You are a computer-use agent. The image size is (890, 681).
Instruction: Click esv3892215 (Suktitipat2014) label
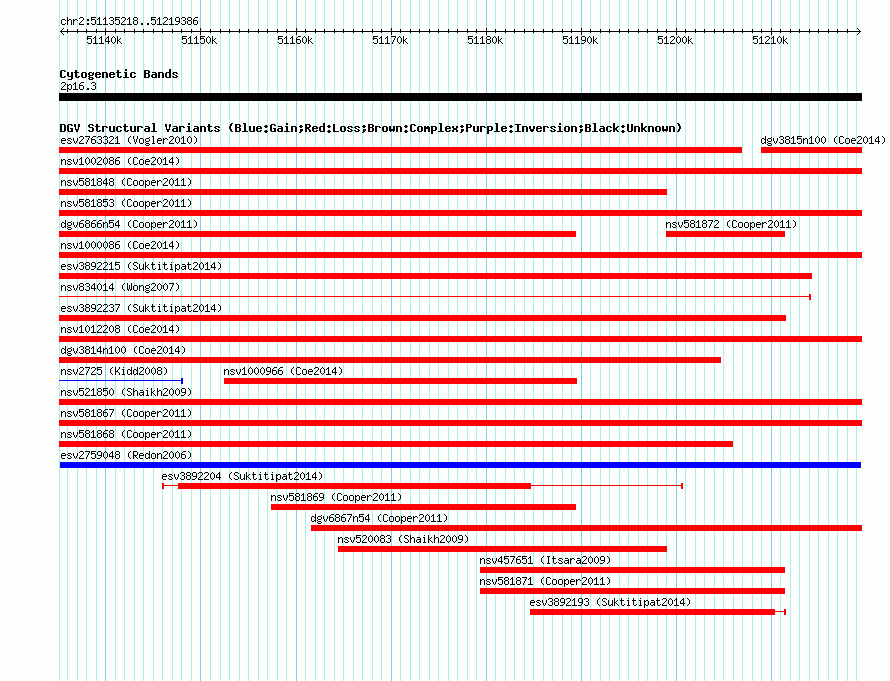[141, 266]
